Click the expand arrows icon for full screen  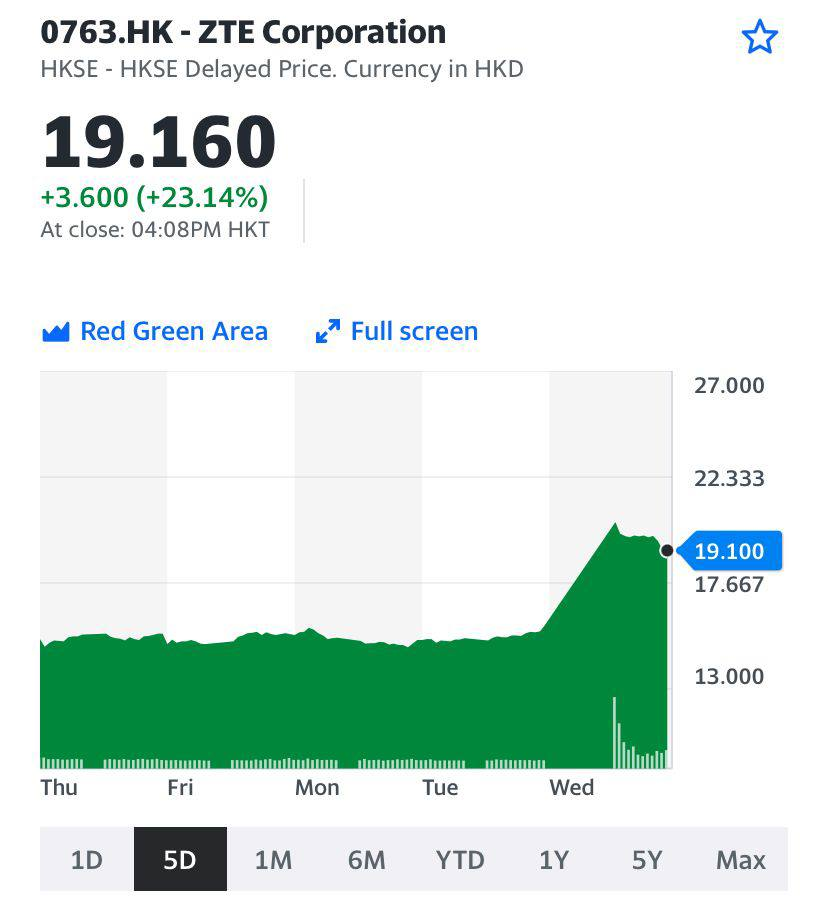327,332
